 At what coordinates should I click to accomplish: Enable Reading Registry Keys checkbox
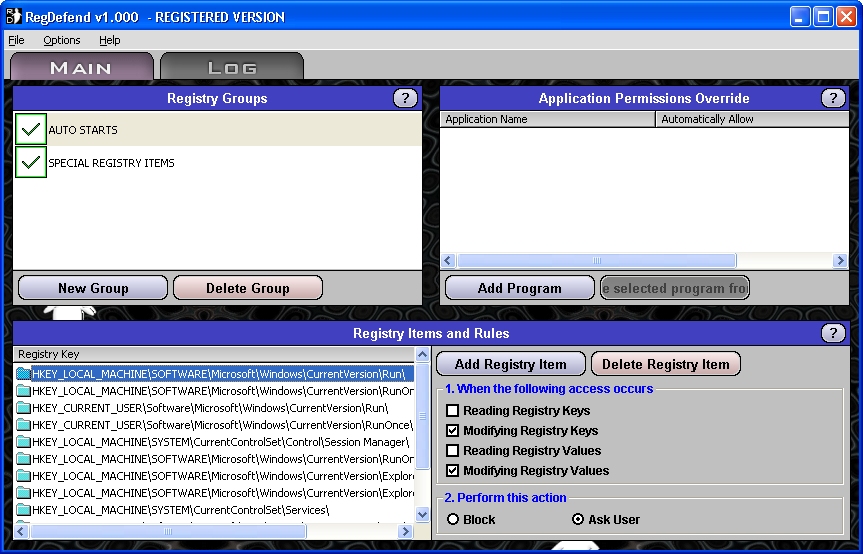[452, 410]
